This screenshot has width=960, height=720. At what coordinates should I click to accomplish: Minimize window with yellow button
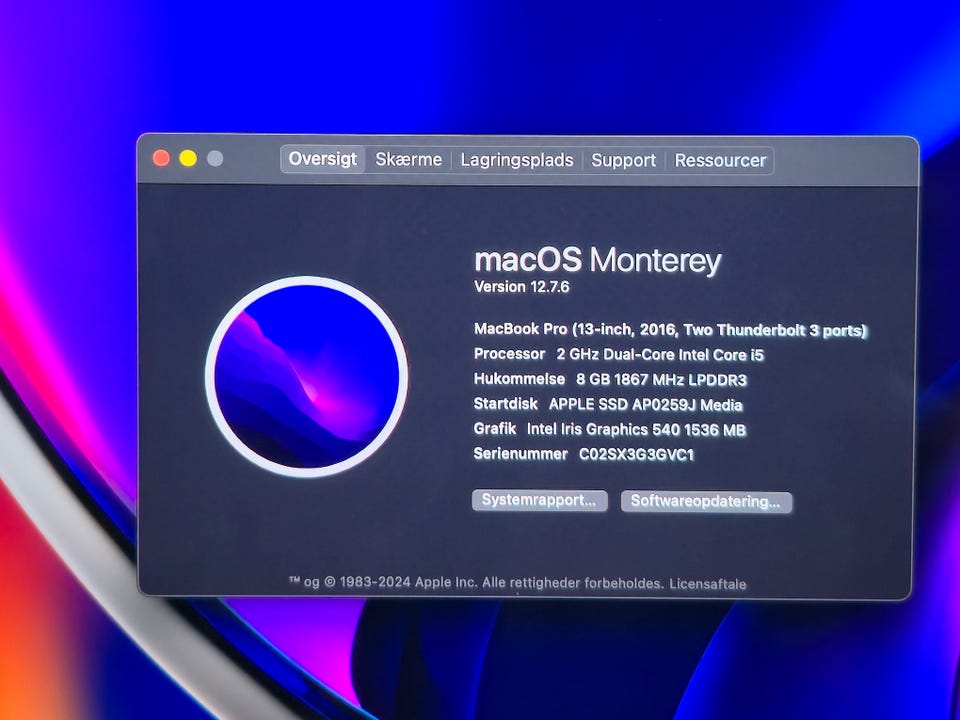188,159
